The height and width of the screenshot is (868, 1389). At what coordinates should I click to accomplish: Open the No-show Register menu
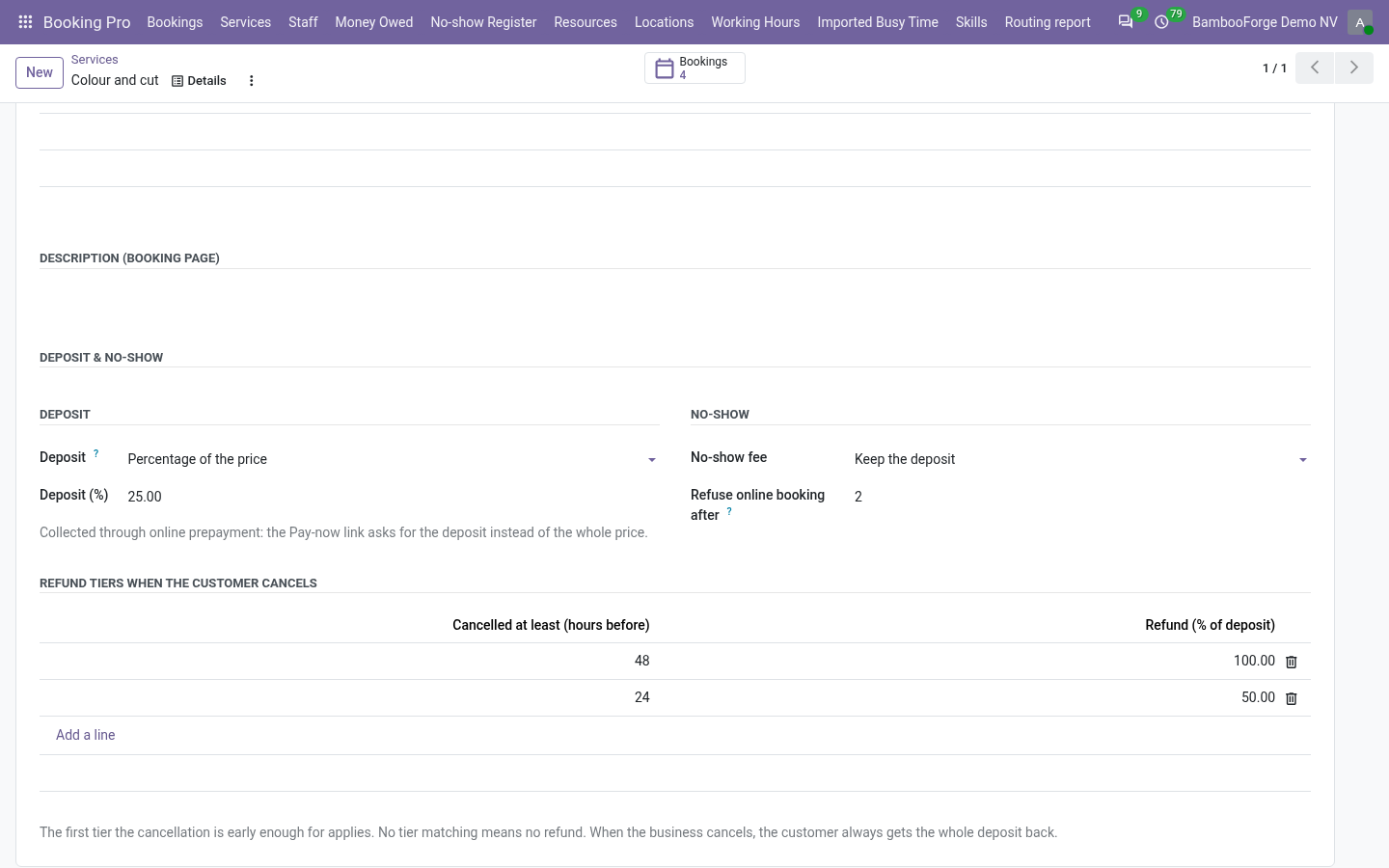[483, 22]
